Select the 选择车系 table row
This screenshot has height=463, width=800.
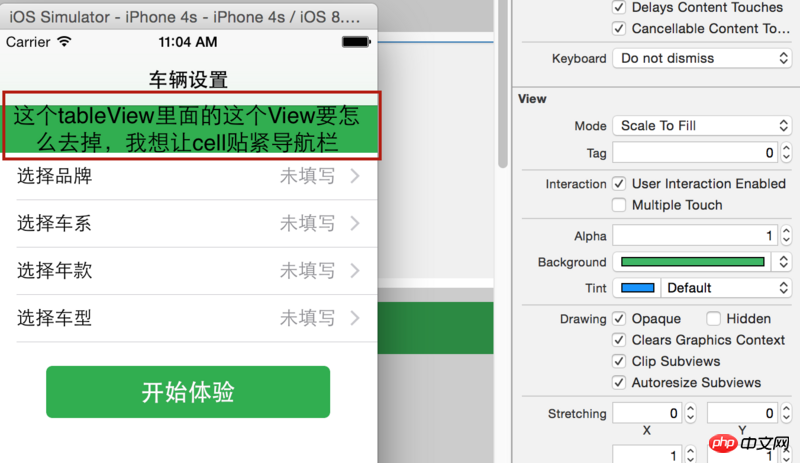click(189, 224)
